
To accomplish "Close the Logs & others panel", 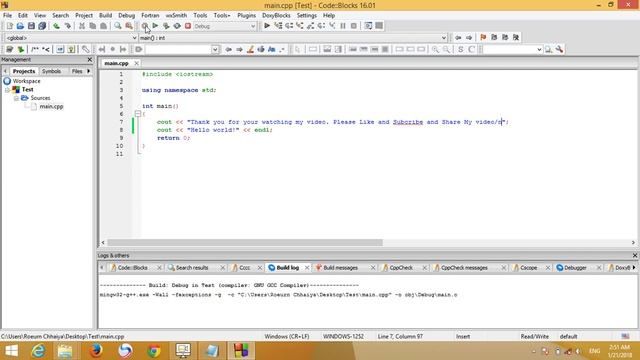I will coord(635,256).
